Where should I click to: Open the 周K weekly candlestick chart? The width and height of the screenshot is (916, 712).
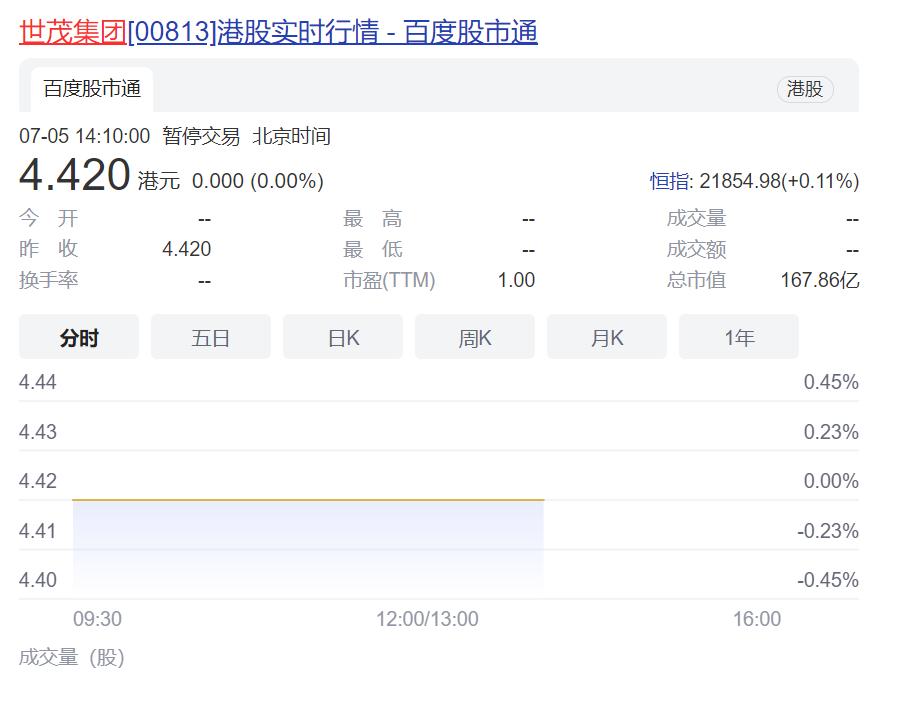[x=474, y=337]
